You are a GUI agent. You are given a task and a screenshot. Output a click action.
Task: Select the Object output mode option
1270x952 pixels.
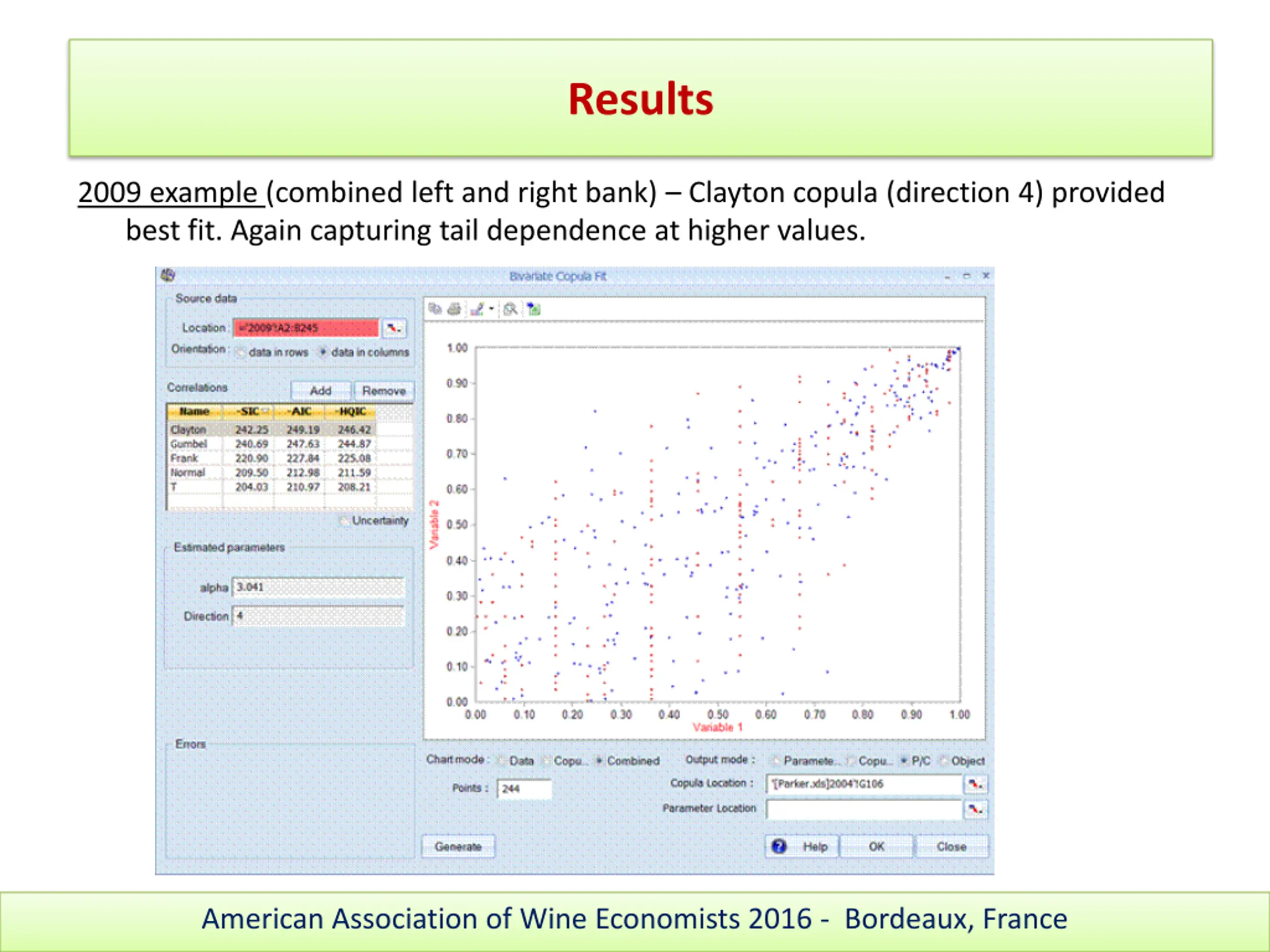coord(943,760)
